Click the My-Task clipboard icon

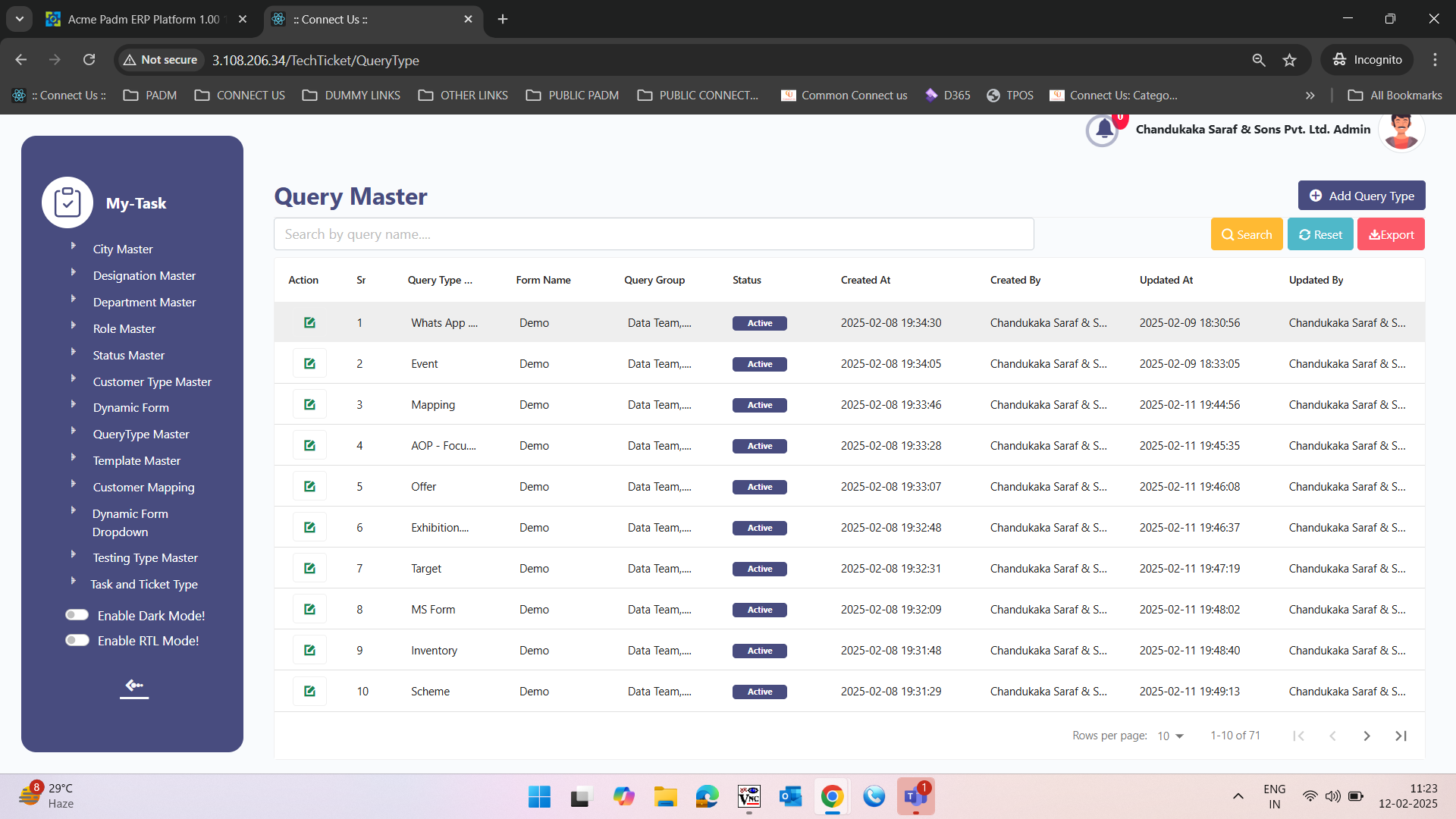coord(67,202)
